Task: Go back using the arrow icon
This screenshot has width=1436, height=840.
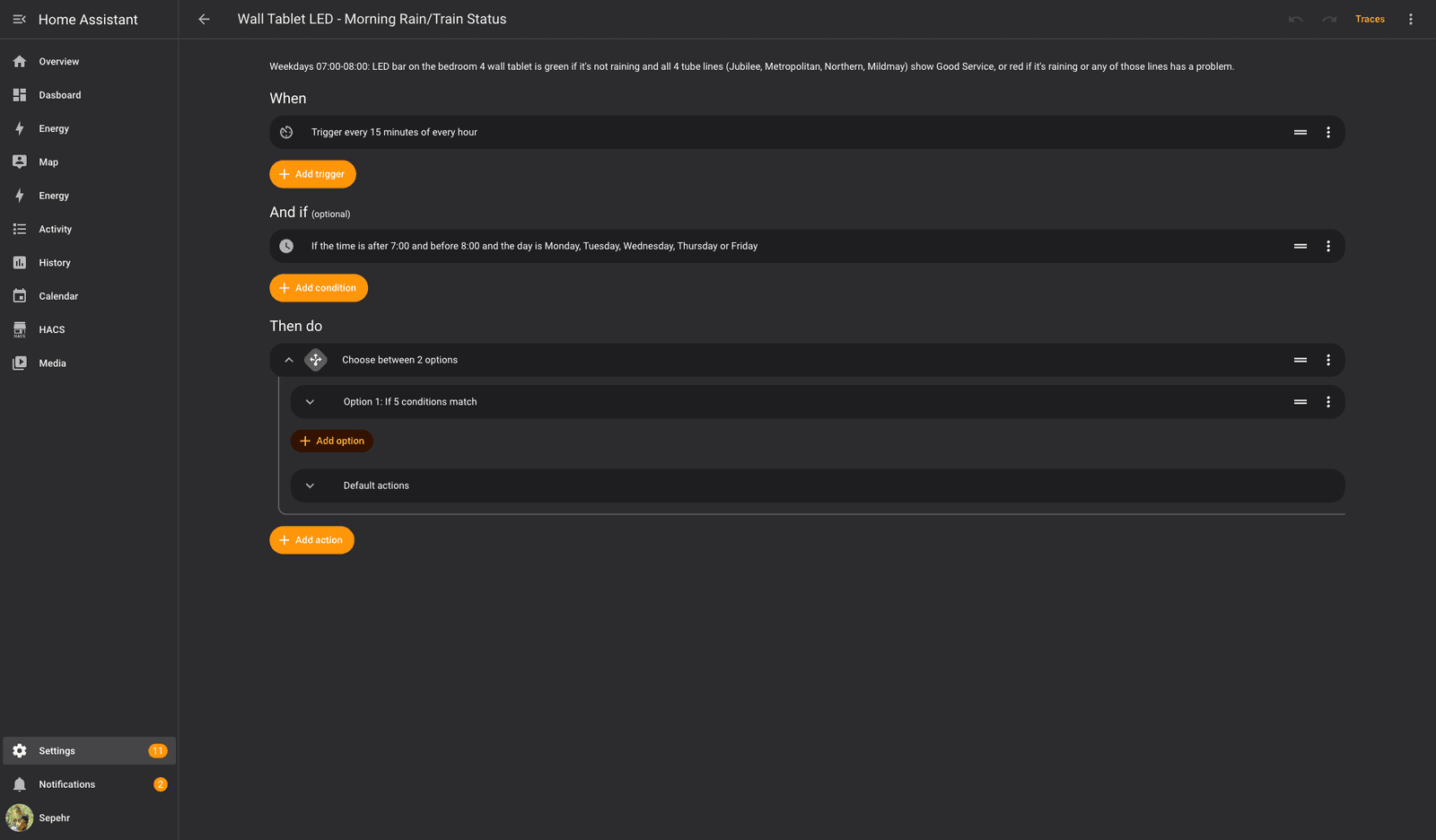Action: tap(204, 19)
